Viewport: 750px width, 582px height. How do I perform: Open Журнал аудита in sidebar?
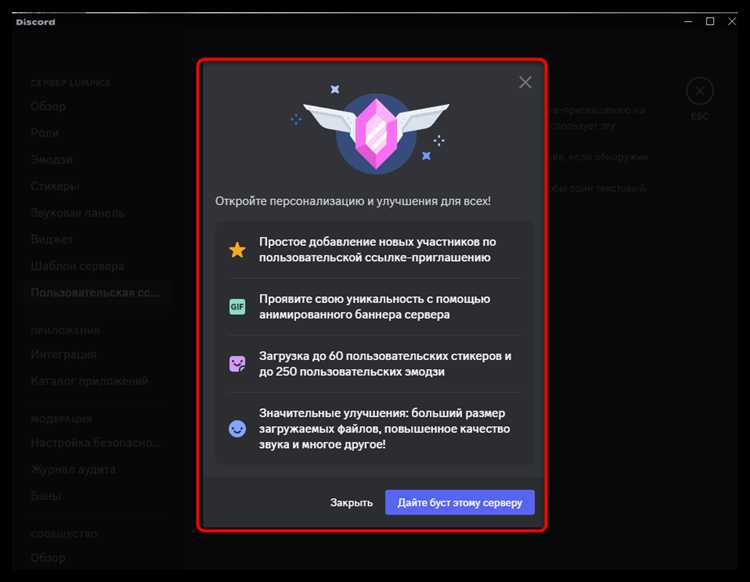point(73,470)
